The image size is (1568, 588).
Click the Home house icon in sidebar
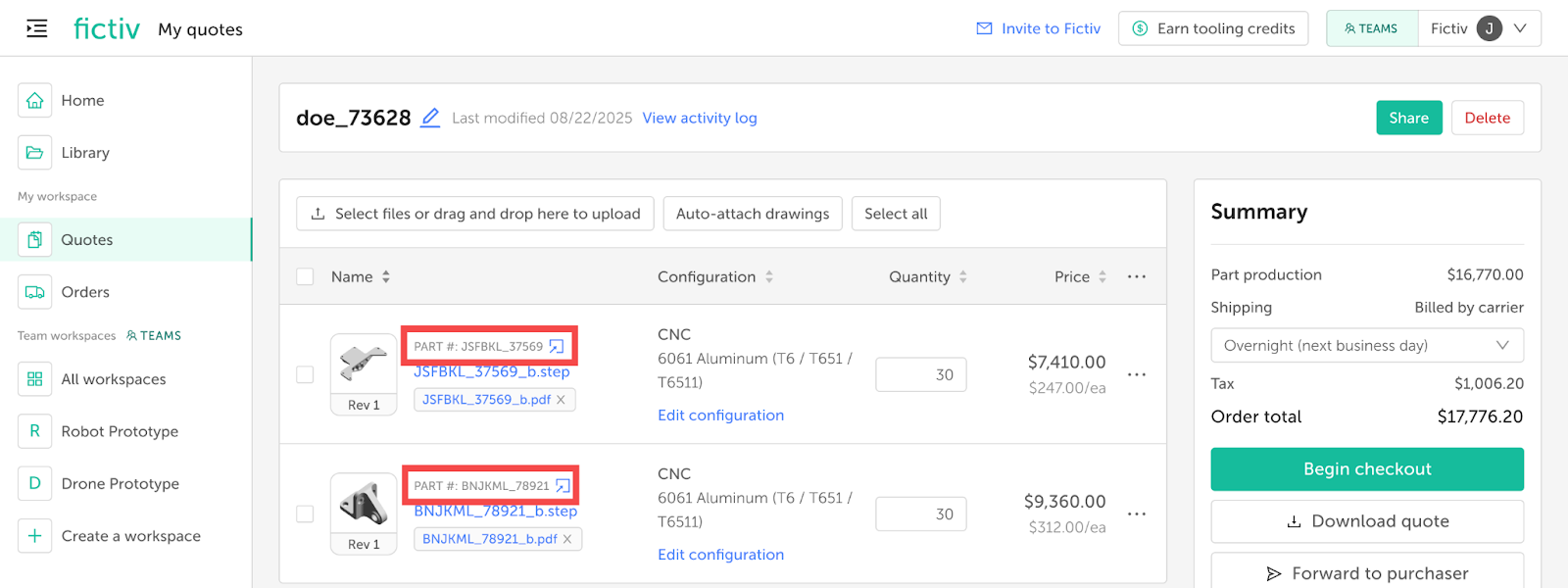pyautogui.click(x=34, y=100)
